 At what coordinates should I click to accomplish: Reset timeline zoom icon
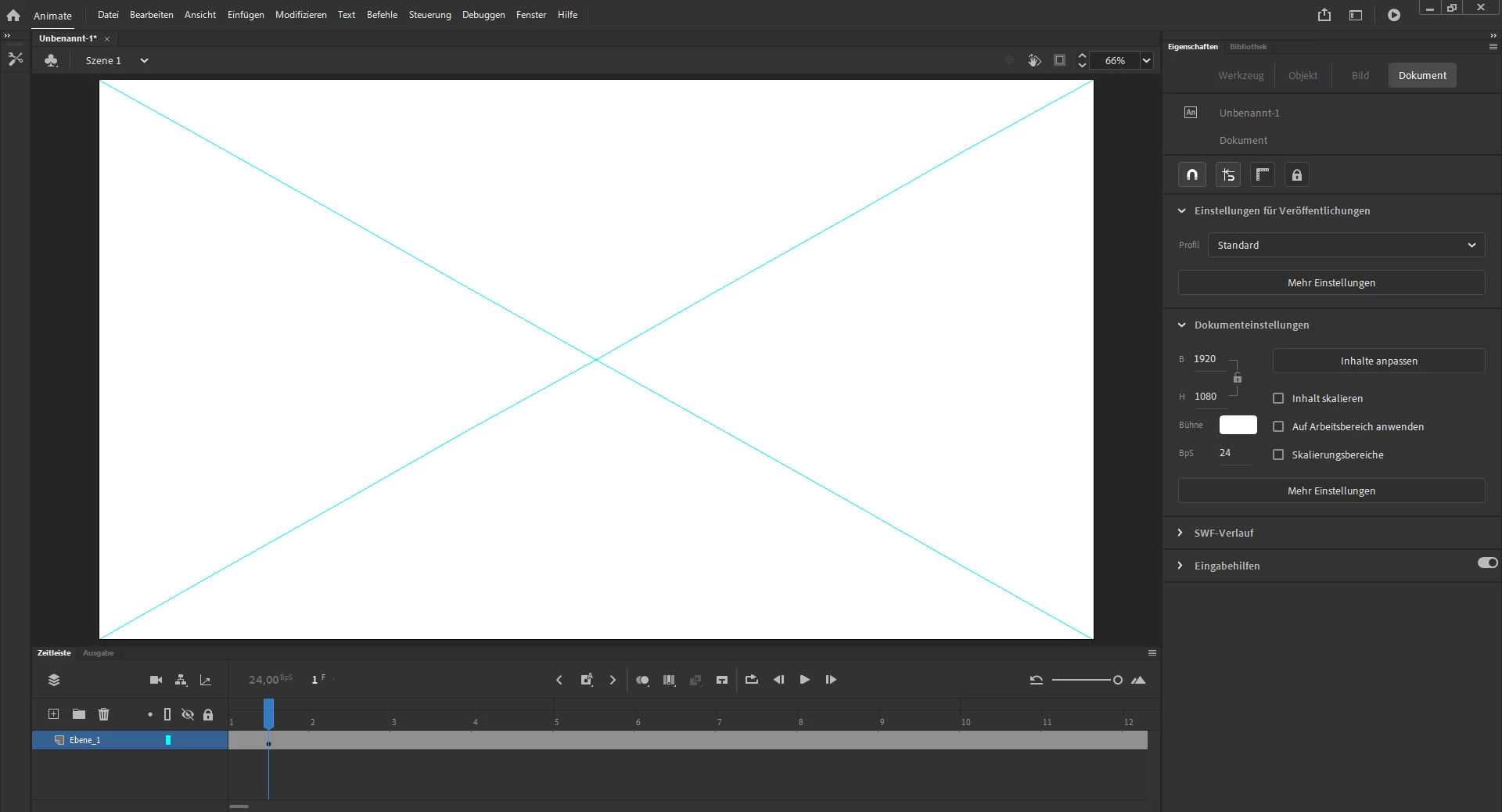coord(1036,680)
